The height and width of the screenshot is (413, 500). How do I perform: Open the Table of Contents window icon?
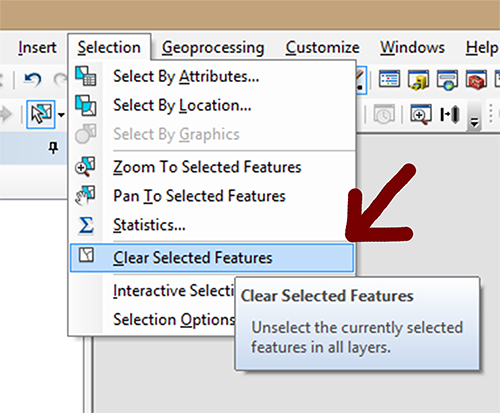point(389,79)
